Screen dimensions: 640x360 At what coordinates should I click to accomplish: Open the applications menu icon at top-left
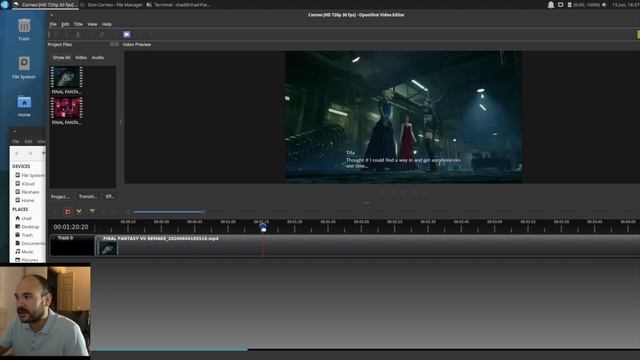tap(5, 5)
